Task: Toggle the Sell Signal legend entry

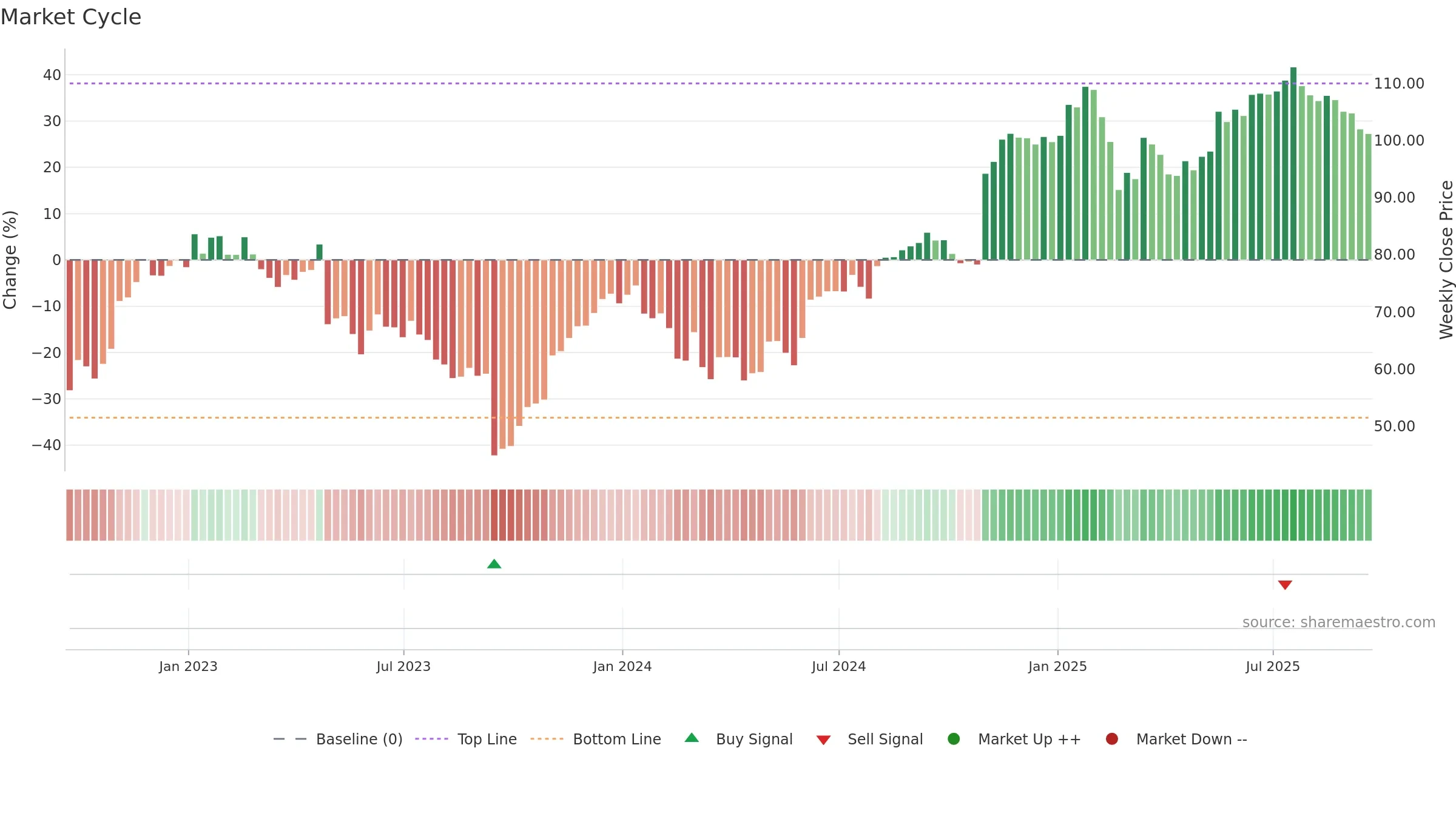Action: tap(869, 739)
